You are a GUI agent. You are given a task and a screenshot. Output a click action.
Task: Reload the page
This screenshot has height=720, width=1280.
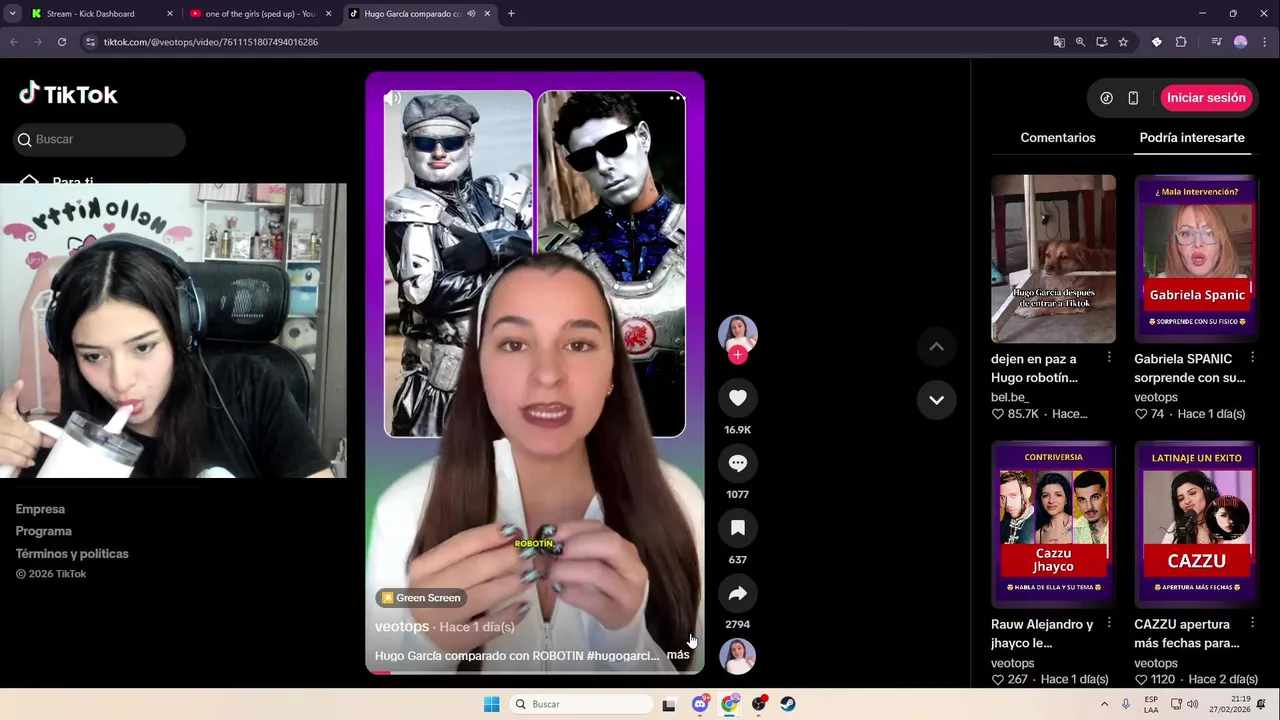pyautogui.click(x=62, y=42)
